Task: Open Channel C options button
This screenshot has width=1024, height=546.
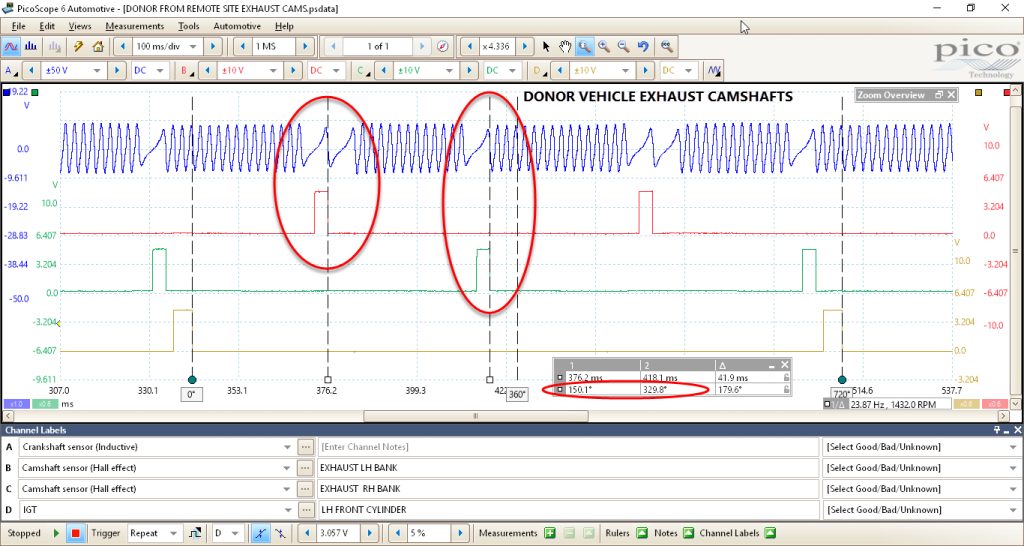Action: point(361,71)
